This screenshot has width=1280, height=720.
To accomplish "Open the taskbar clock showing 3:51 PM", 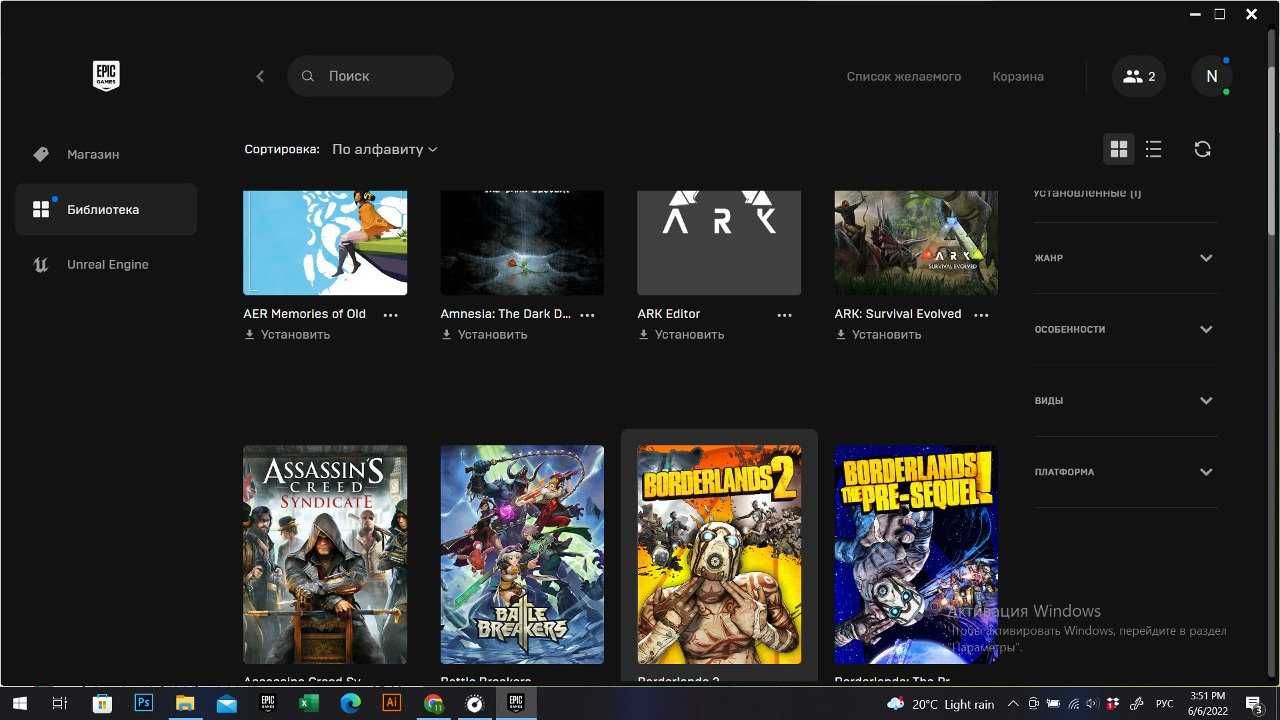I will pyautogui.click(x=1207, y=703).
